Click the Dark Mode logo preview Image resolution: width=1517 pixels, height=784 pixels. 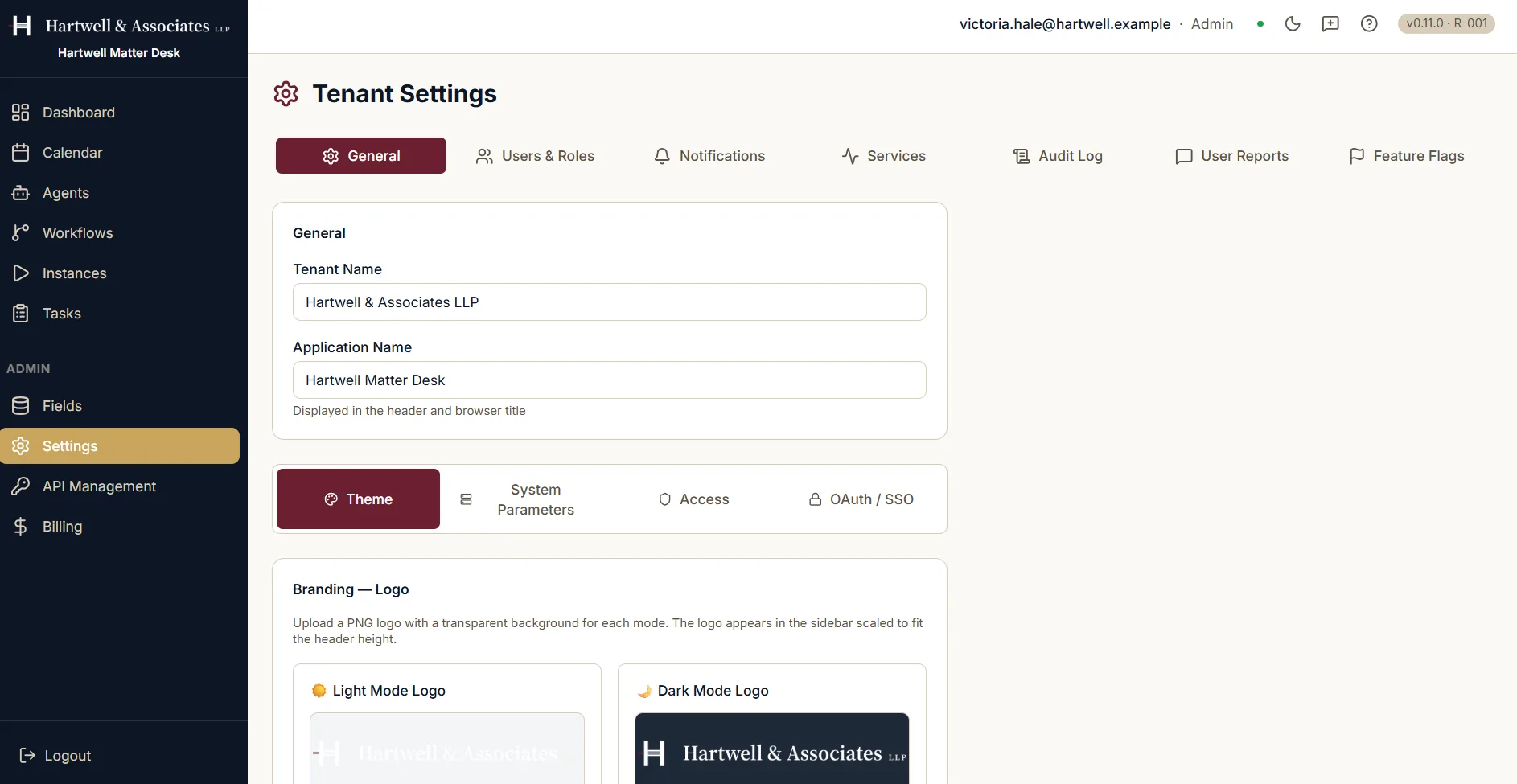pyautogui.click(x=772, y=749)
